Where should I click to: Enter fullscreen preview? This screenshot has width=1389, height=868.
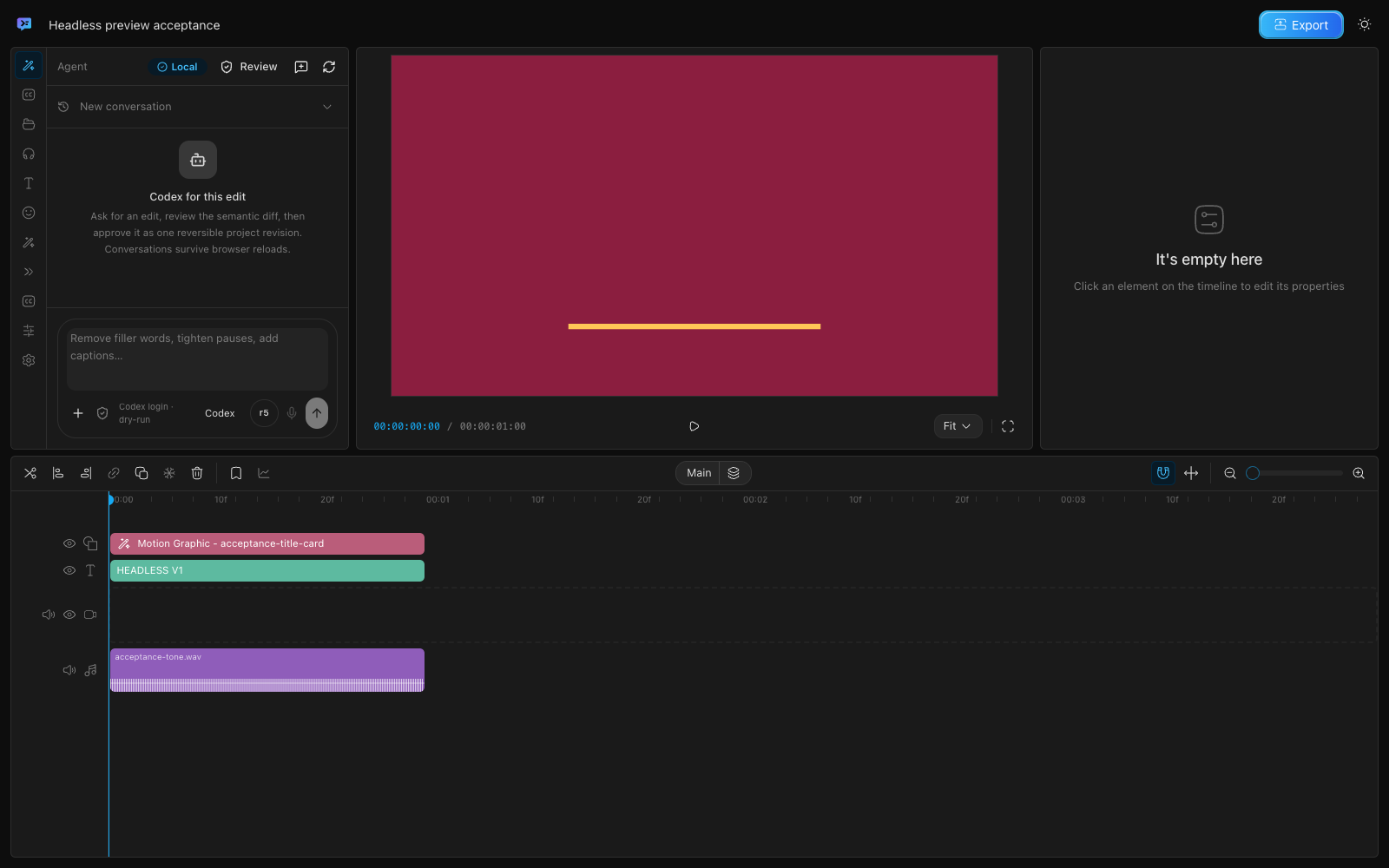(x=1008, y=426)
